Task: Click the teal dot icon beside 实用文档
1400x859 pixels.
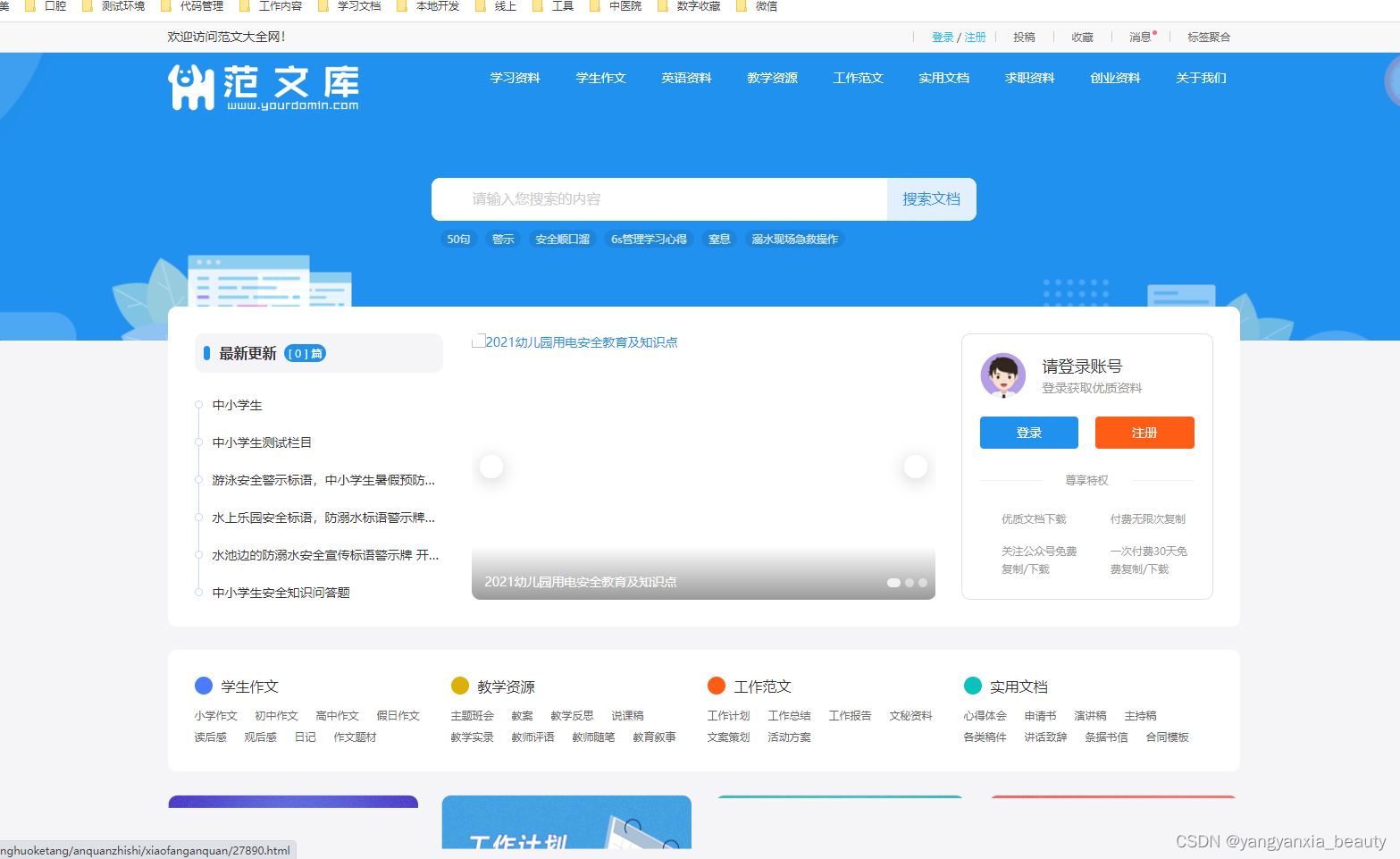Action: 973,686
